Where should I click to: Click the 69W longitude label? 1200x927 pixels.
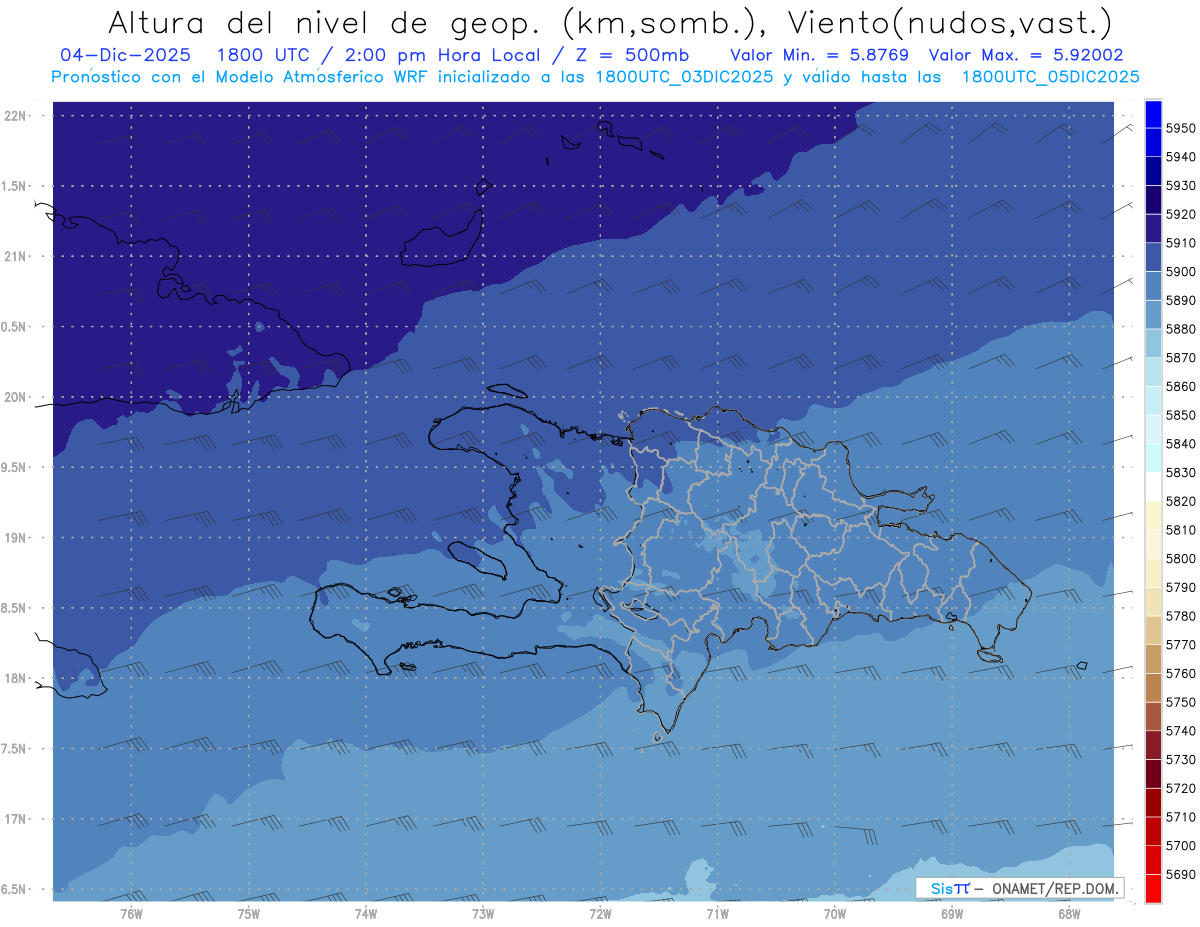[x=952, y=913]
